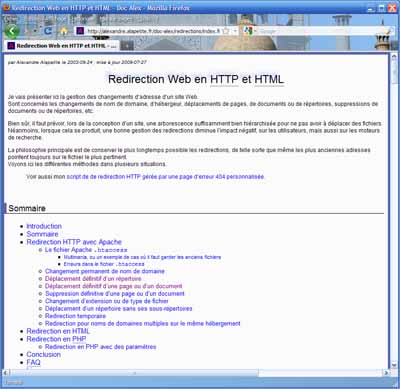Click the horizontal scrollbar left arrow
Viewport: 400px width, 389px height.
pos(6,372)
